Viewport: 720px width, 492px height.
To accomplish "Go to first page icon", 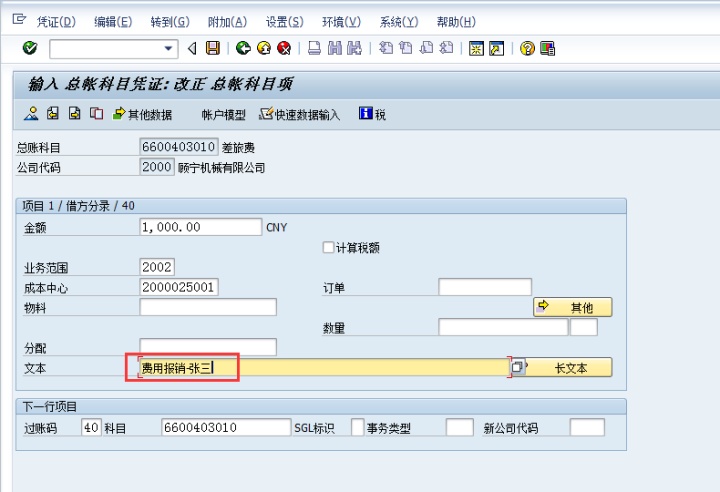I will click(386, 48).
